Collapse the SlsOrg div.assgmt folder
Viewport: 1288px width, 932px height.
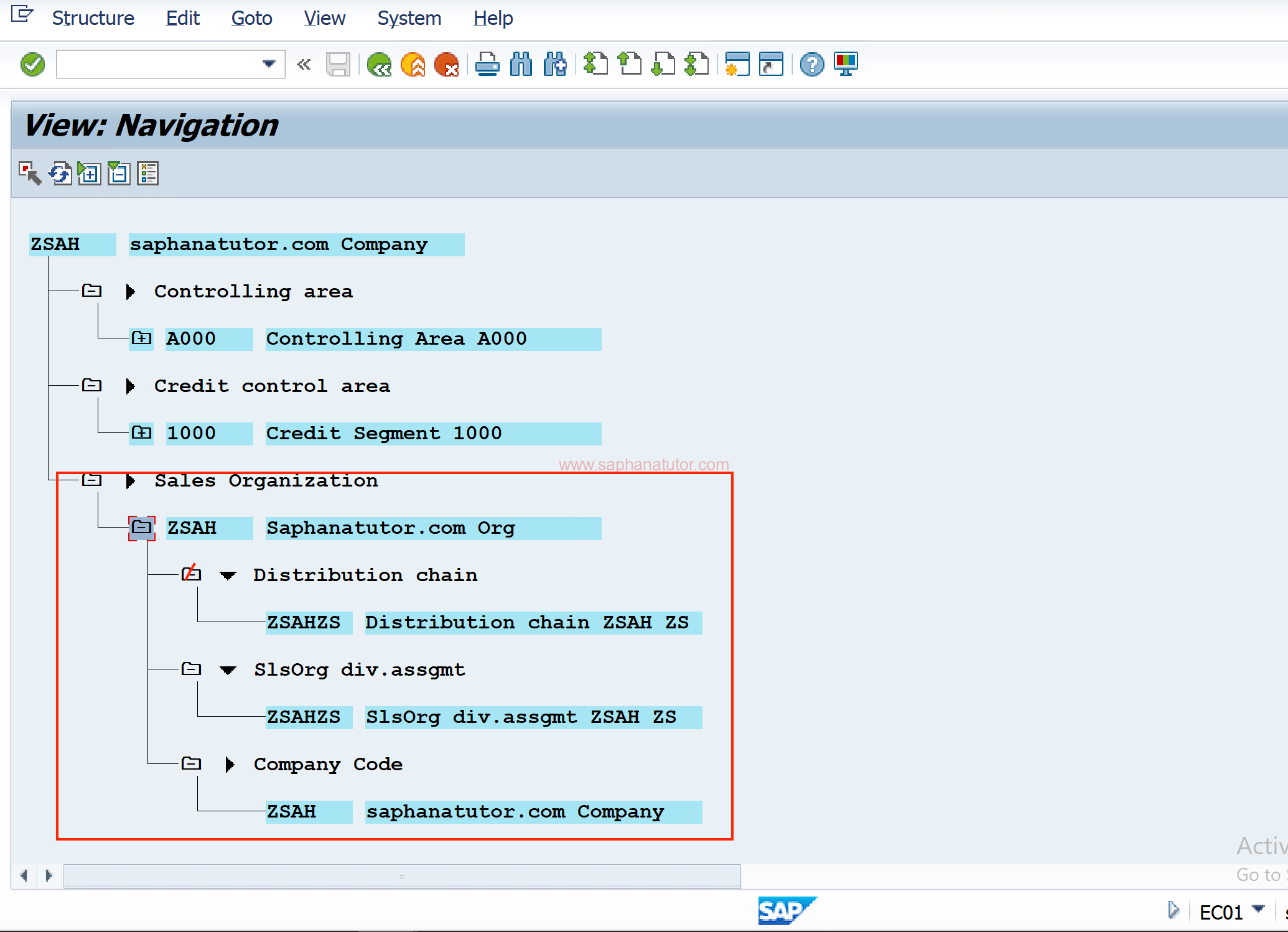[x=191, y=669]
